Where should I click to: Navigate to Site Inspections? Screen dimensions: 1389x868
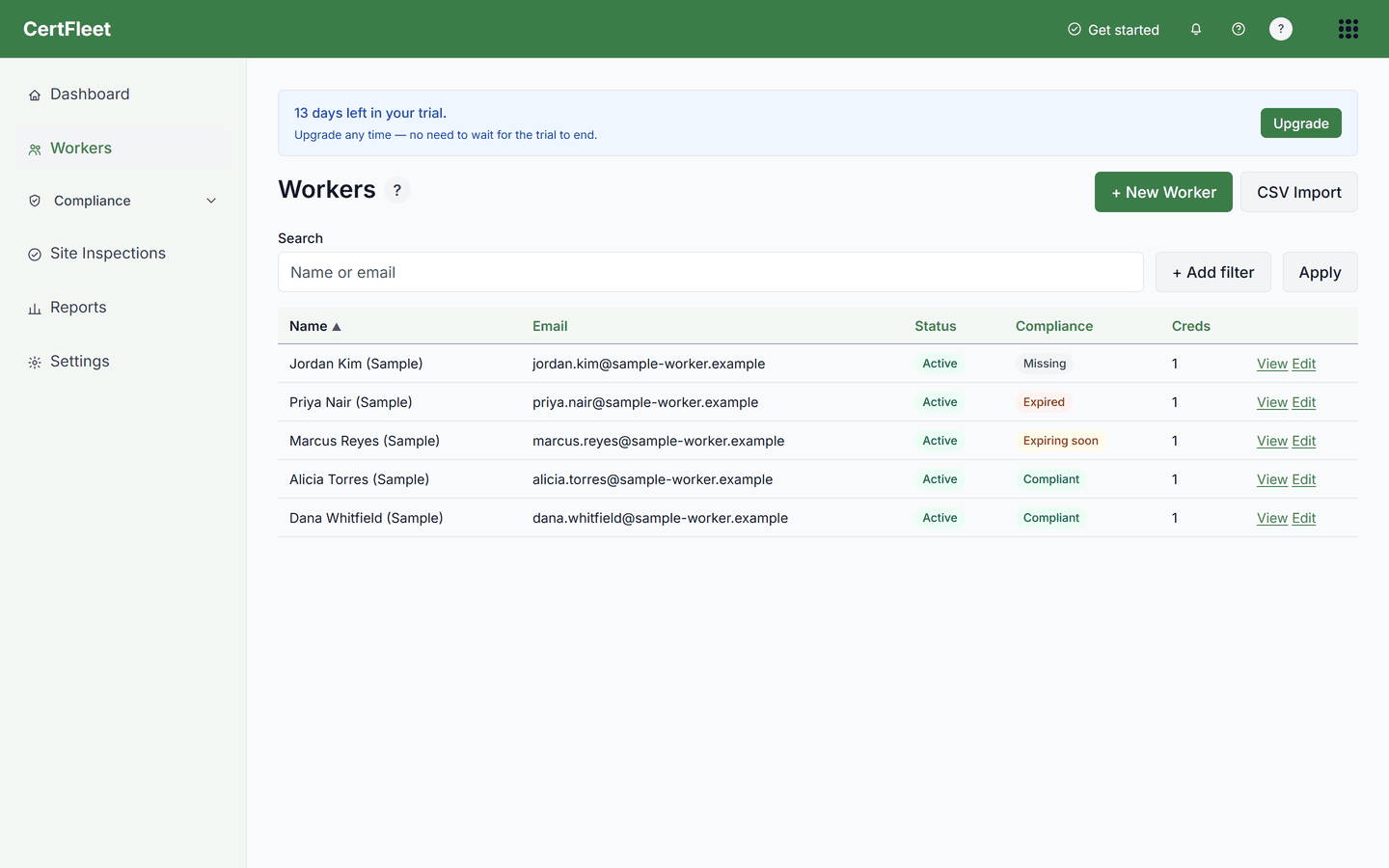(x=123, y=253)
